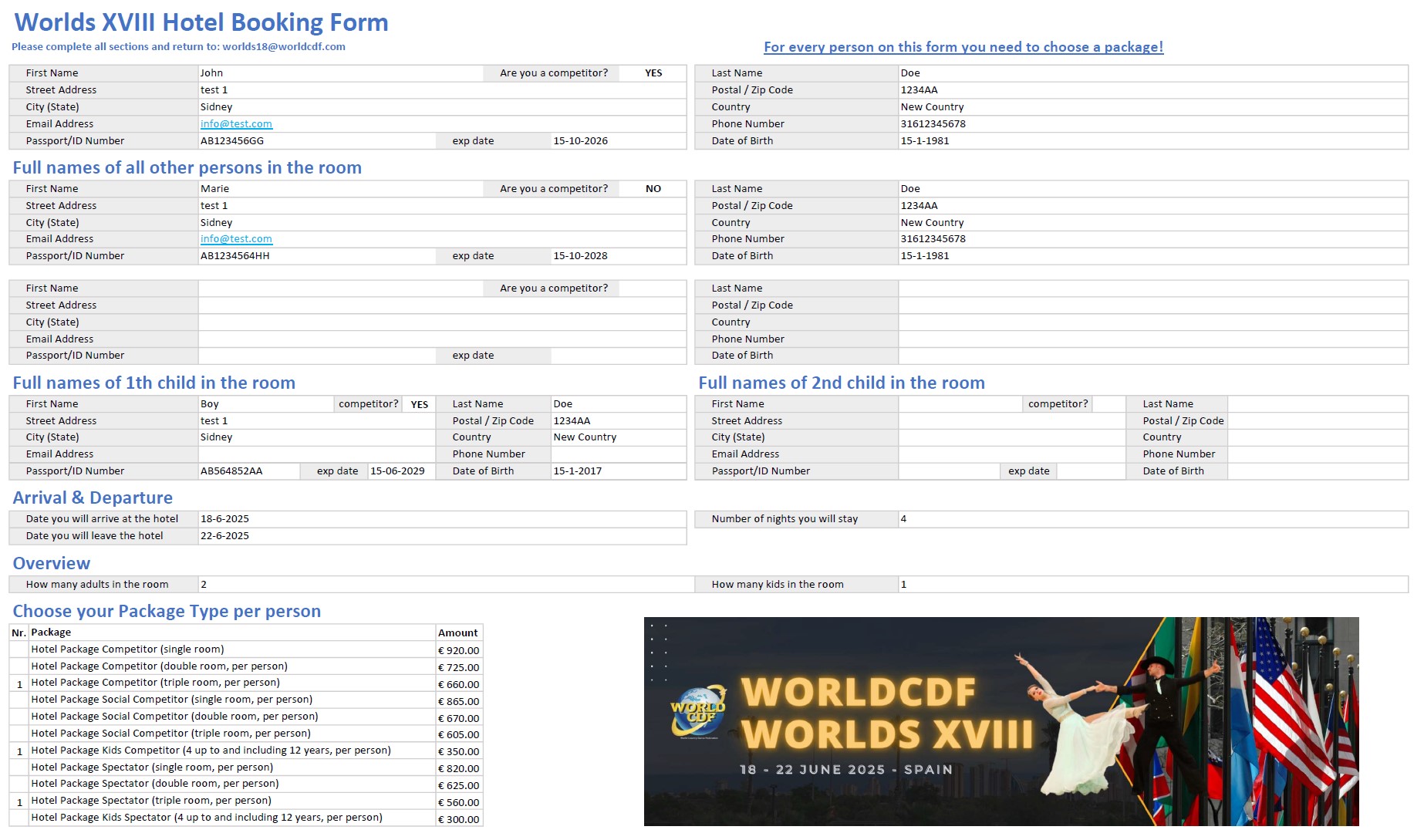Click the child's empty phone number field
Screen dimensions: 1424x840
618,454
